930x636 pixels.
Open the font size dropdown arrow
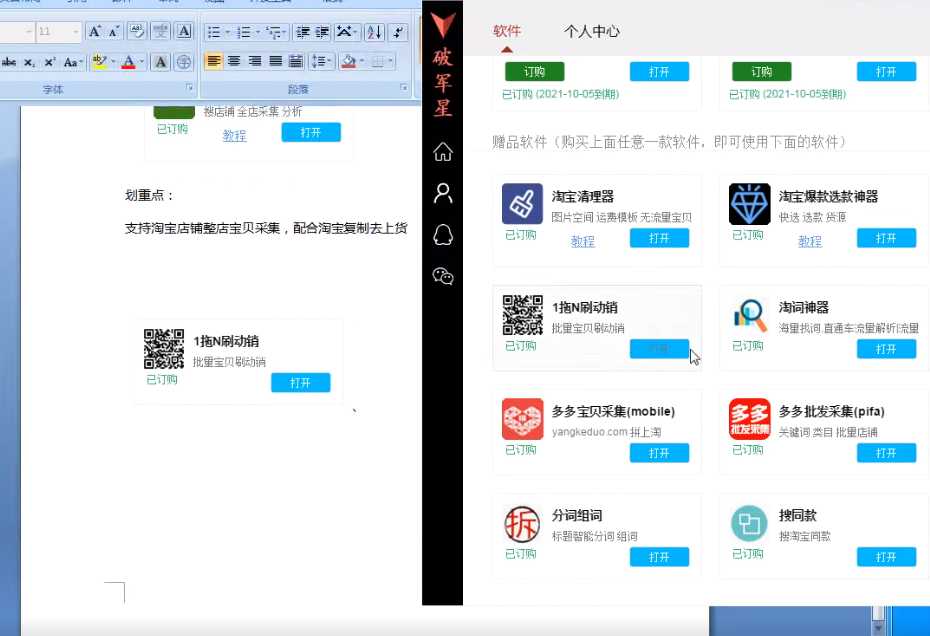75,32
